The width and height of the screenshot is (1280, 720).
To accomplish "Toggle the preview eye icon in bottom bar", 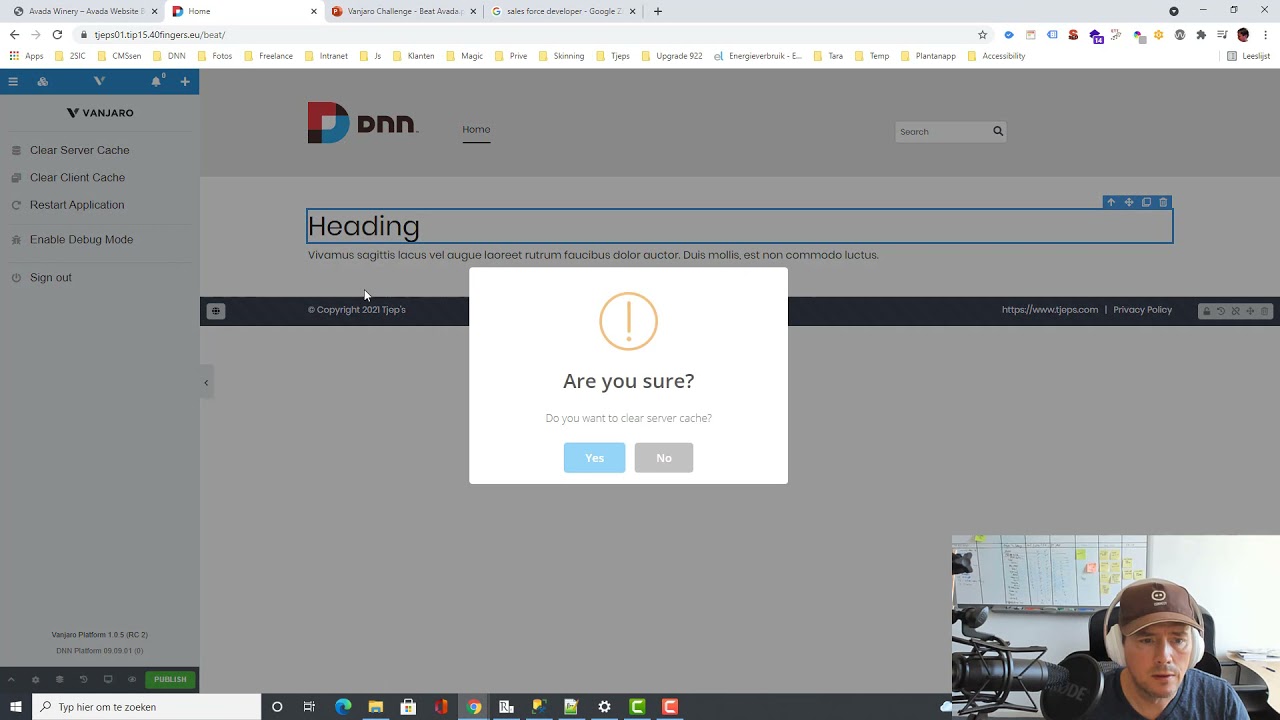I will click(x=132, y=680).
